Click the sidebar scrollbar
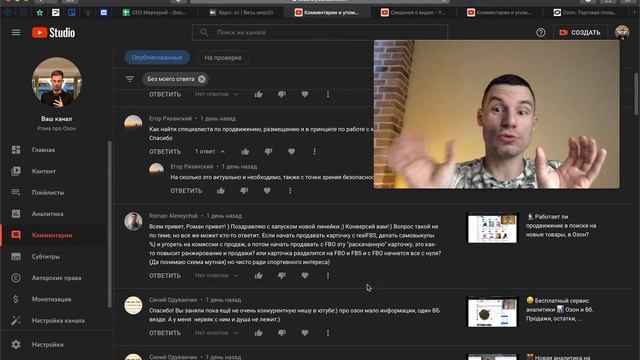640x360 pixels. click(x=109, y=224)
